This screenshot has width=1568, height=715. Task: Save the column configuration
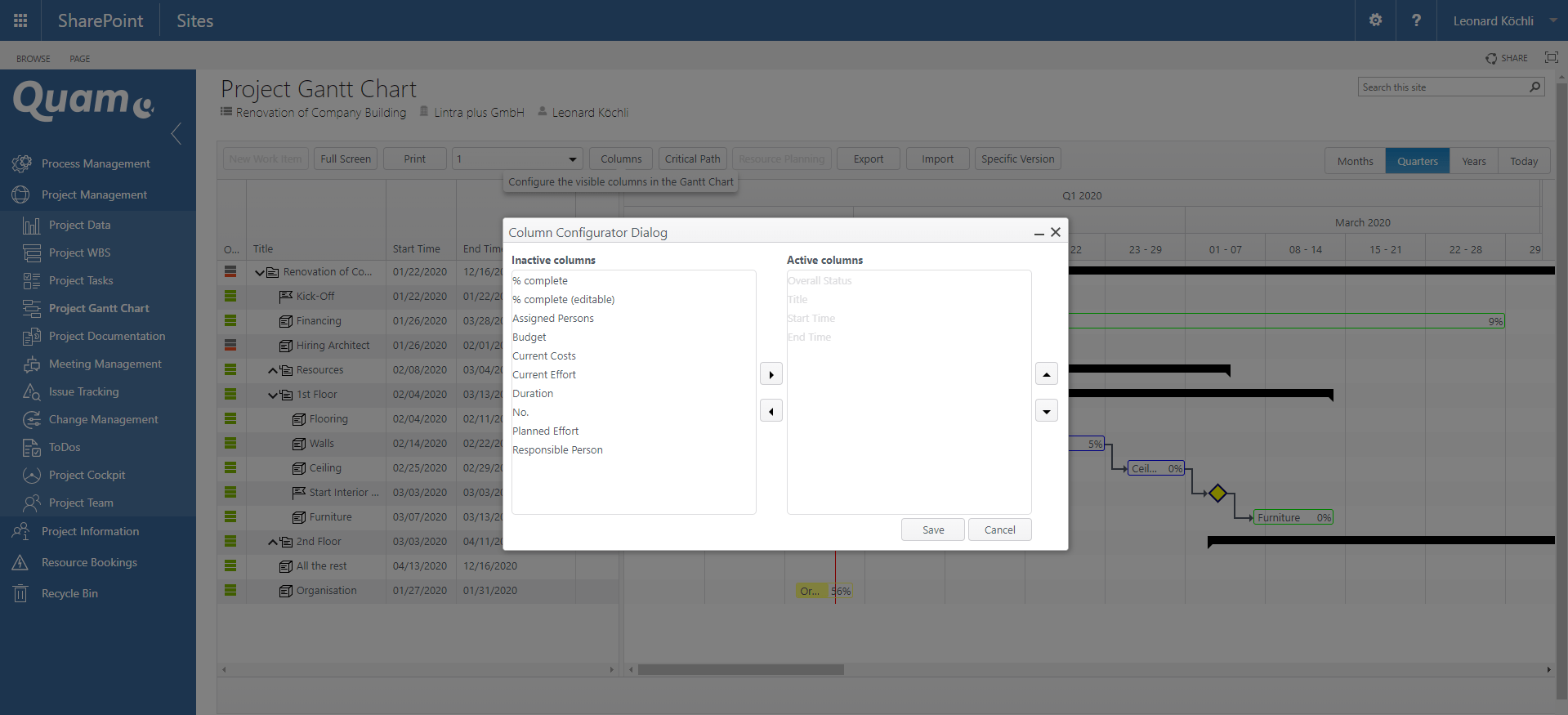(x=932, y=530)
